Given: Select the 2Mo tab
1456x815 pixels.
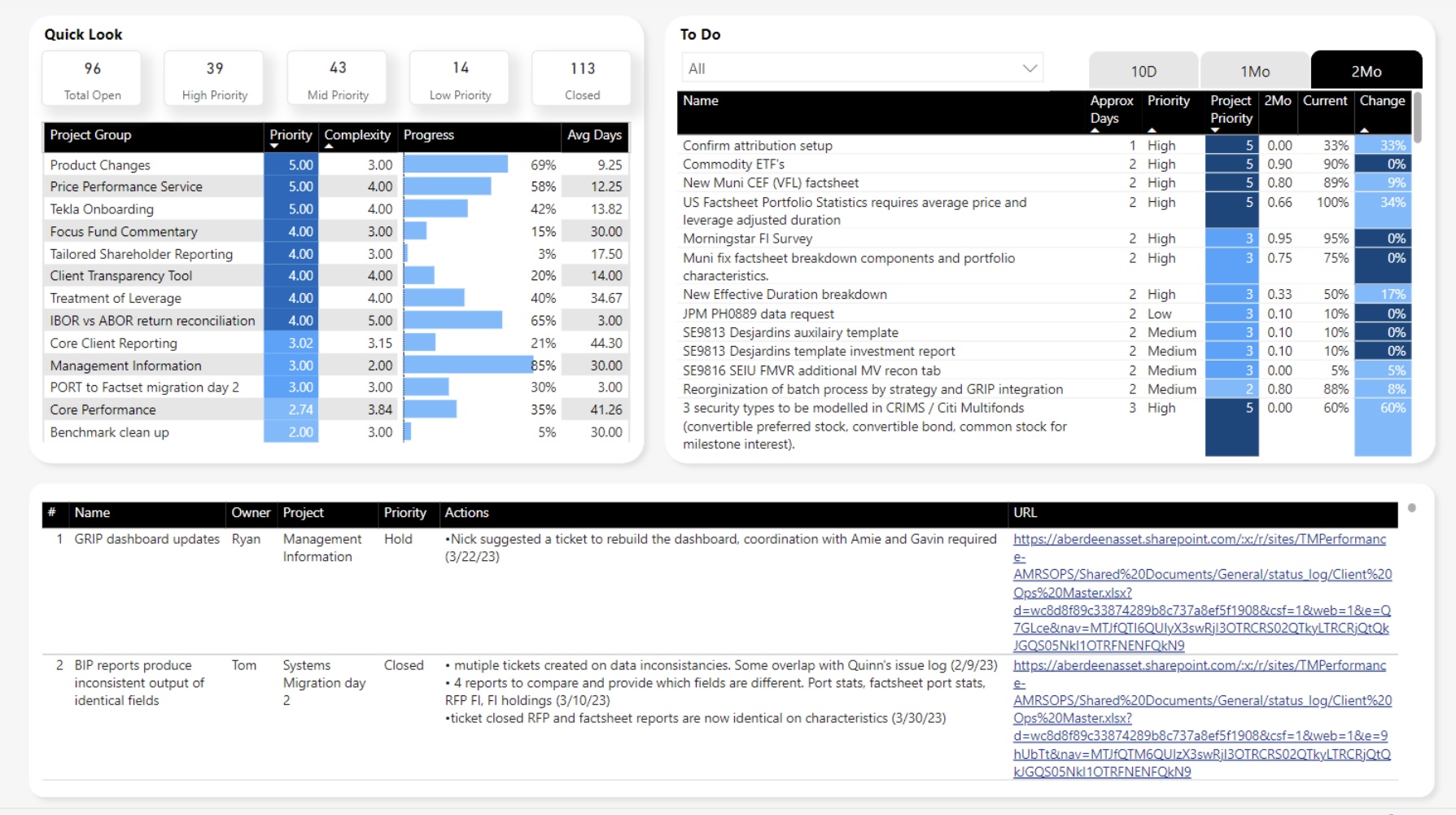Looking at the screenshot, I should coord(1366,71).
